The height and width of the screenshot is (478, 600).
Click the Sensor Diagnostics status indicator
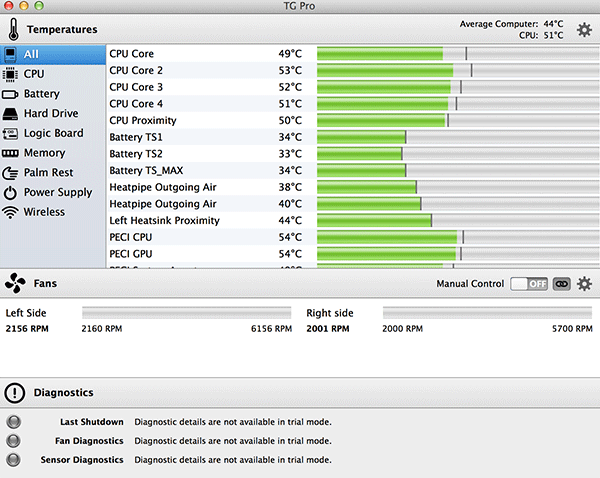13,460
